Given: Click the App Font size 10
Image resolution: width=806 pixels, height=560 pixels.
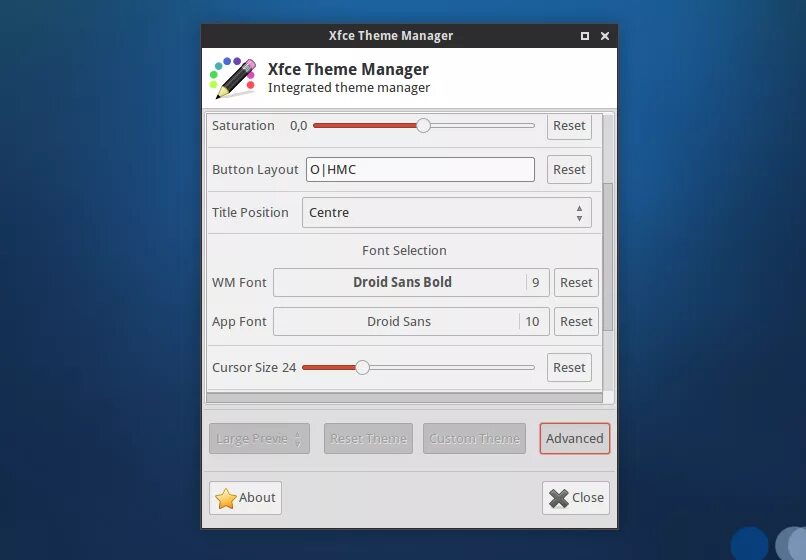Looking at the screenshot, I should pos(532,322).
